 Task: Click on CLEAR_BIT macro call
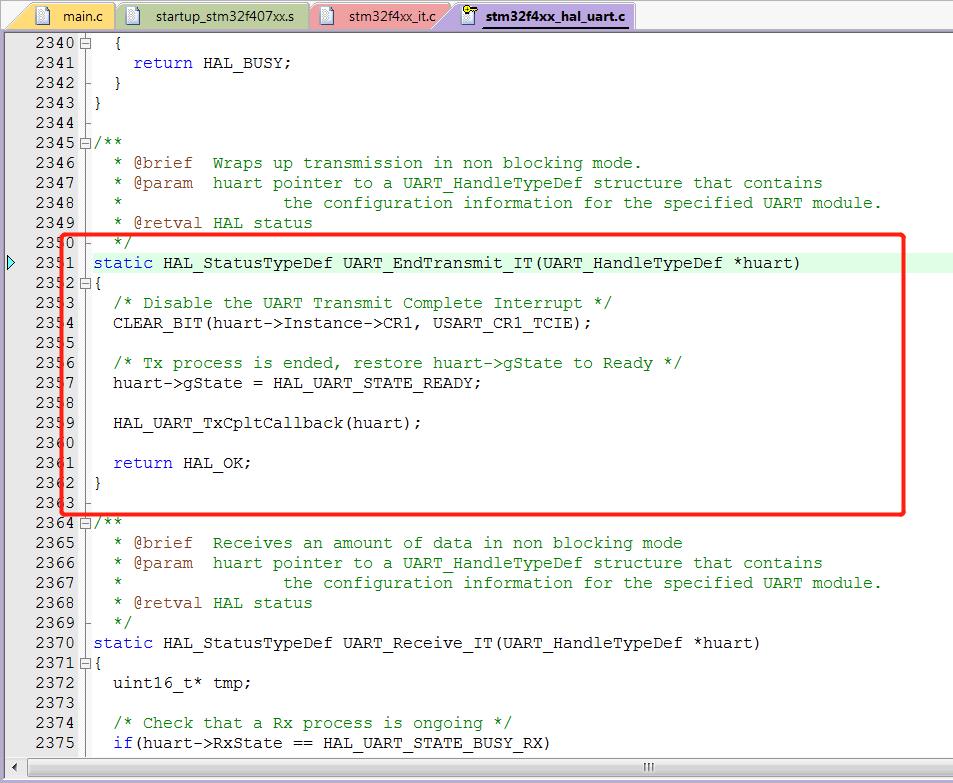tap(157, 323)
